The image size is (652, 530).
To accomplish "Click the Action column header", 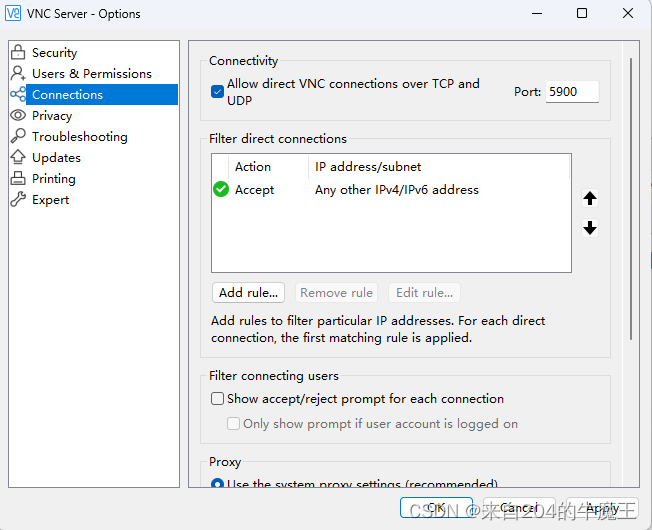I will [269, 167].
